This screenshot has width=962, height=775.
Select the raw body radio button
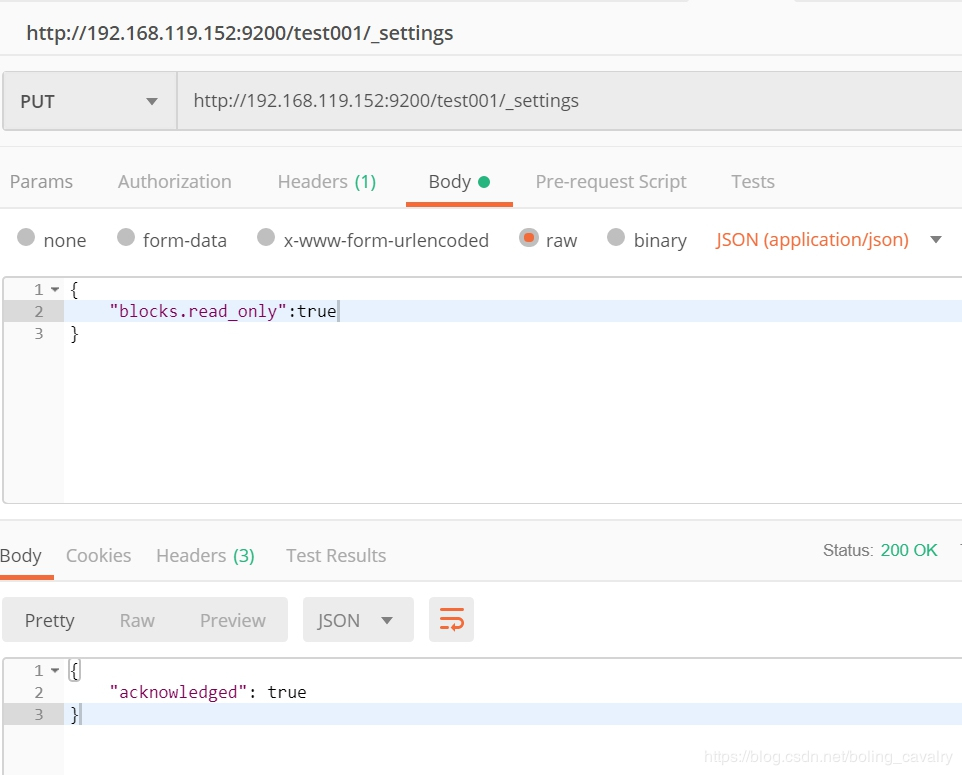(x=528, y=237)
